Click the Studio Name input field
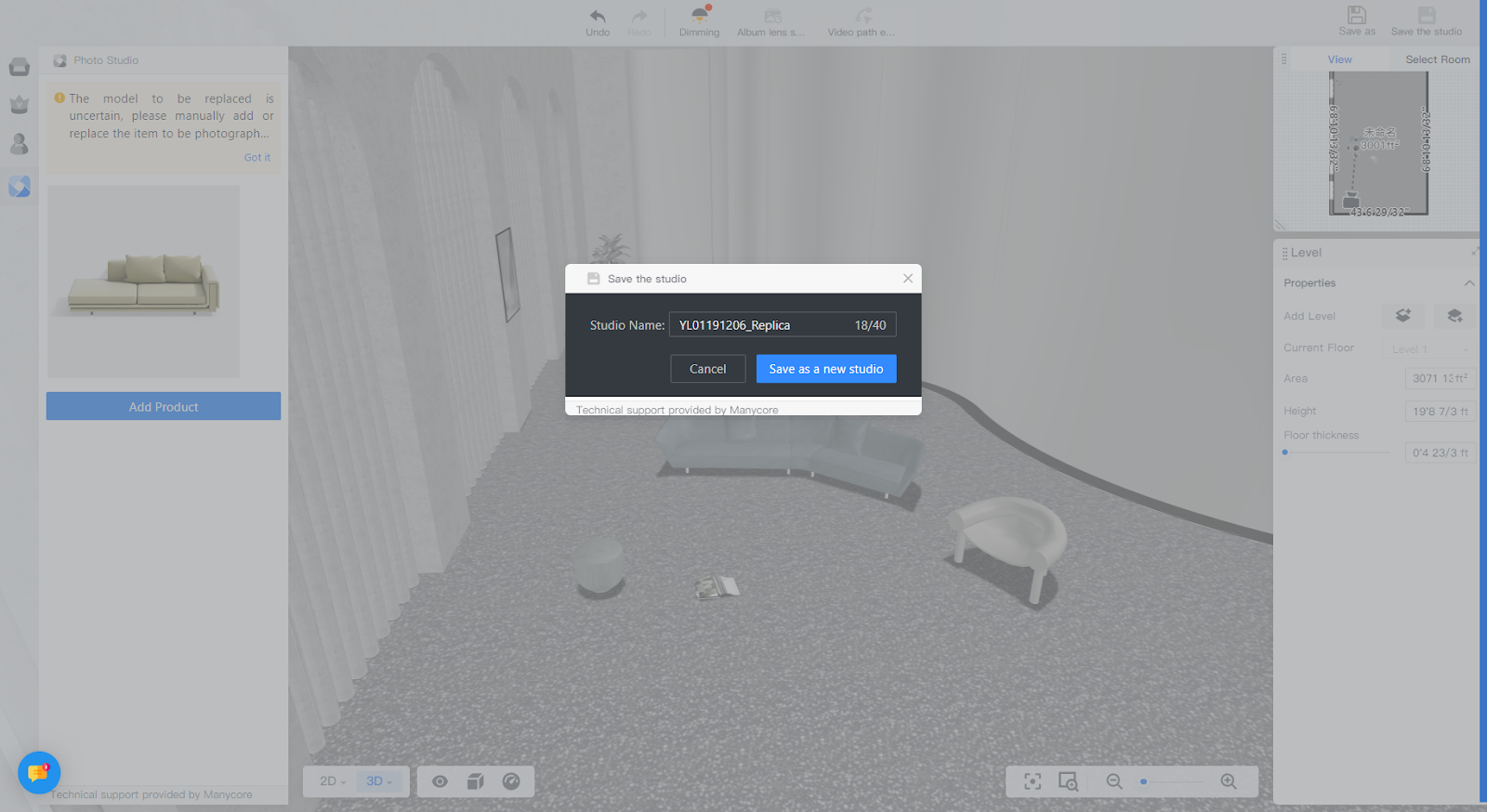The height and width of the screenshot is (812, 1487). coord(783,325)
